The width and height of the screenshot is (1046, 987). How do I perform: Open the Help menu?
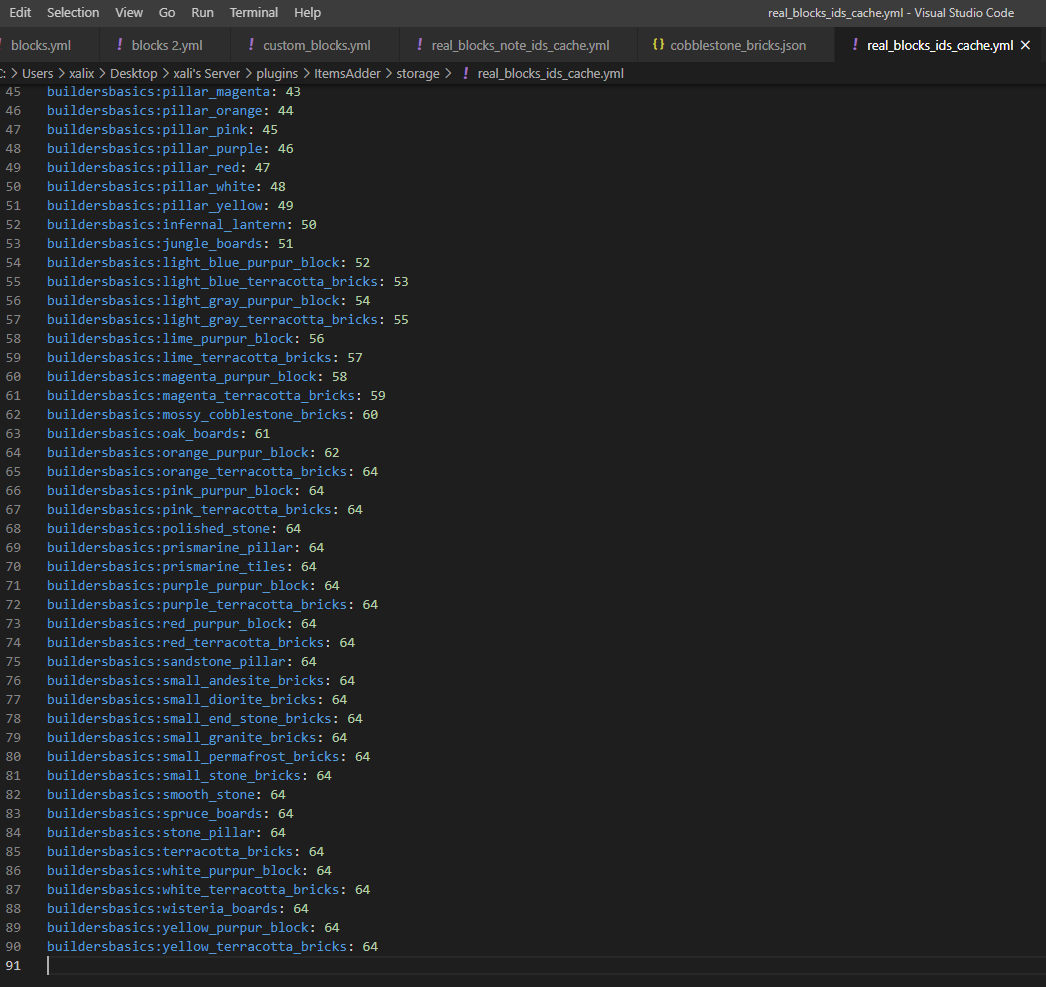[307, 12]
